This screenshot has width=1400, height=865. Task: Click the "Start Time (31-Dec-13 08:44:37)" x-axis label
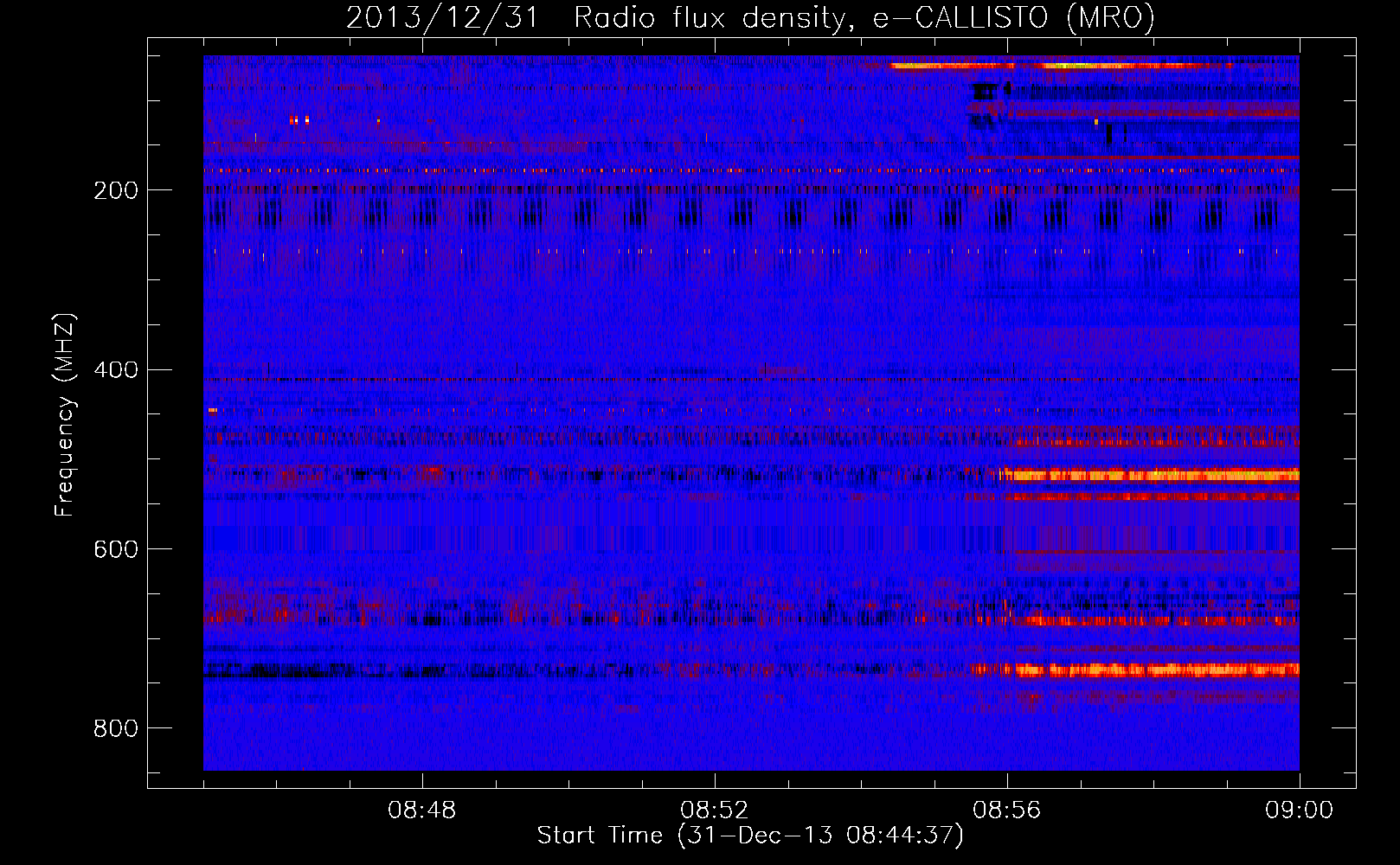[x=750, y=836]
